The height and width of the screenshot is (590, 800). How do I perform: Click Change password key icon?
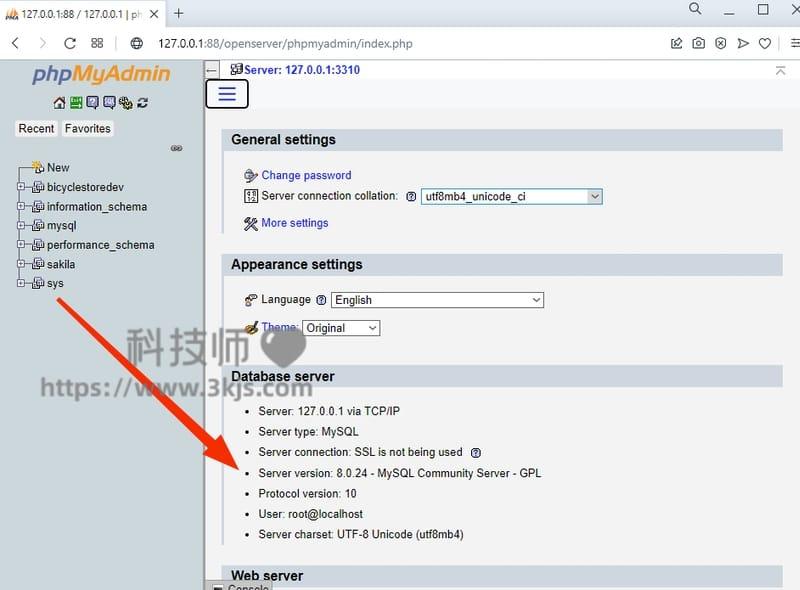251,176
